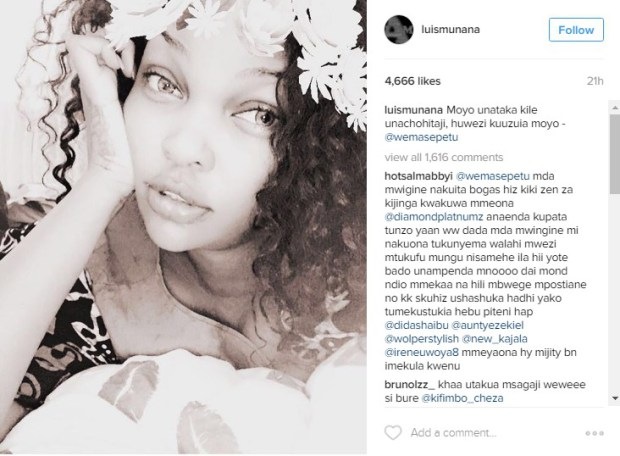Image resolution: width=620 pixels, height=456 pixels.
Task: Open @new_kajala mention link
Action: [495, 339]
